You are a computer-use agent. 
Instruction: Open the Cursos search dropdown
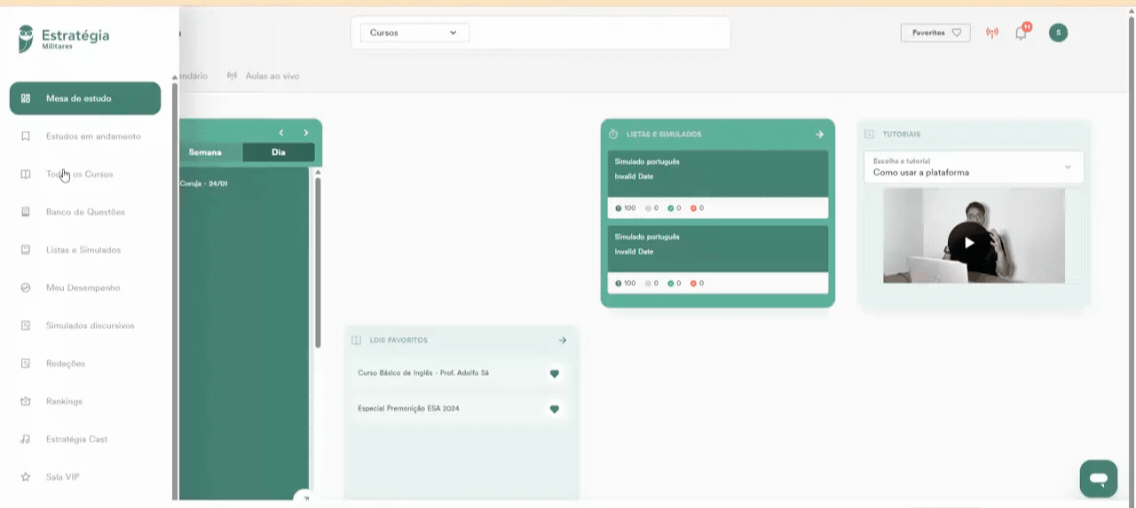[x=414, y=33]
